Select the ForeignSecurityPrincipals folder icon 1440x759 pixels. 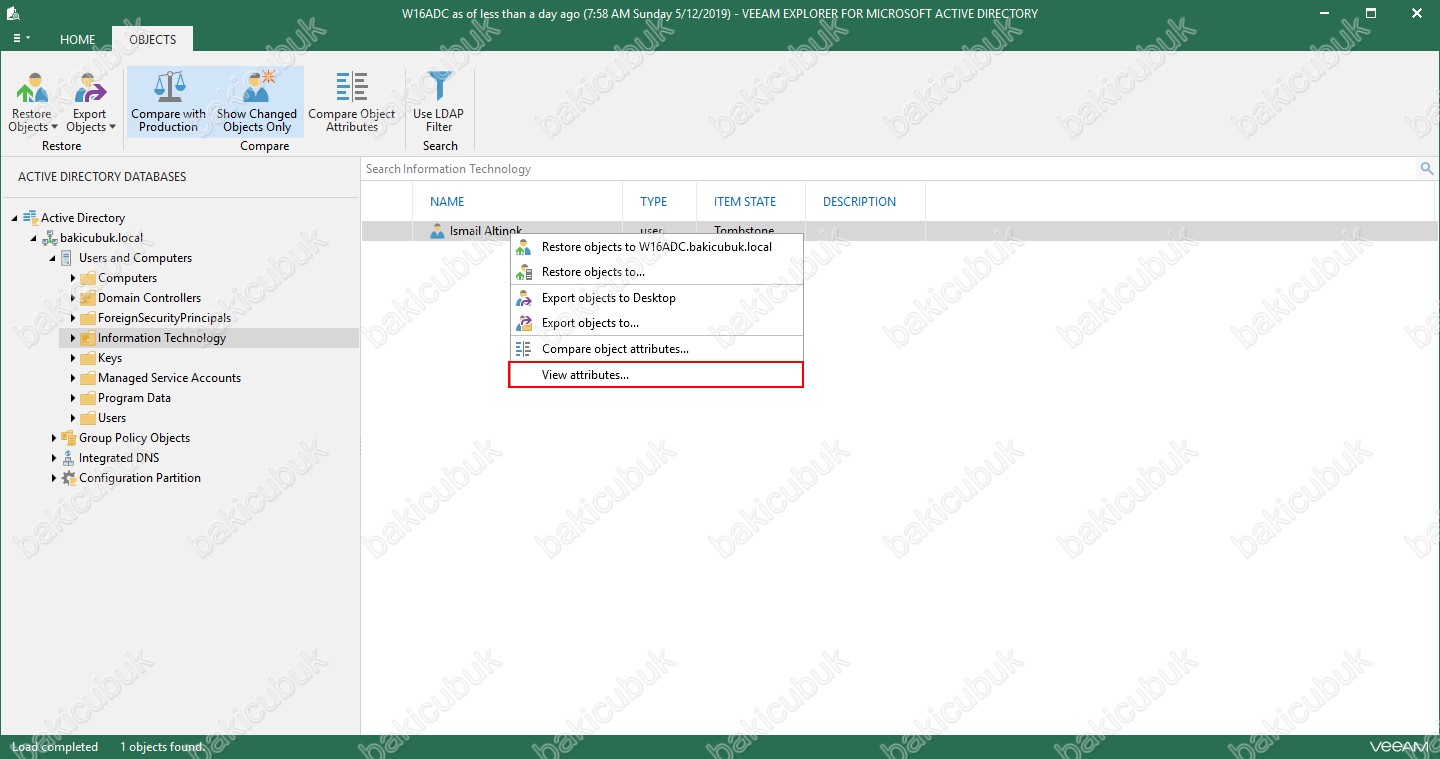coord(87,318)
